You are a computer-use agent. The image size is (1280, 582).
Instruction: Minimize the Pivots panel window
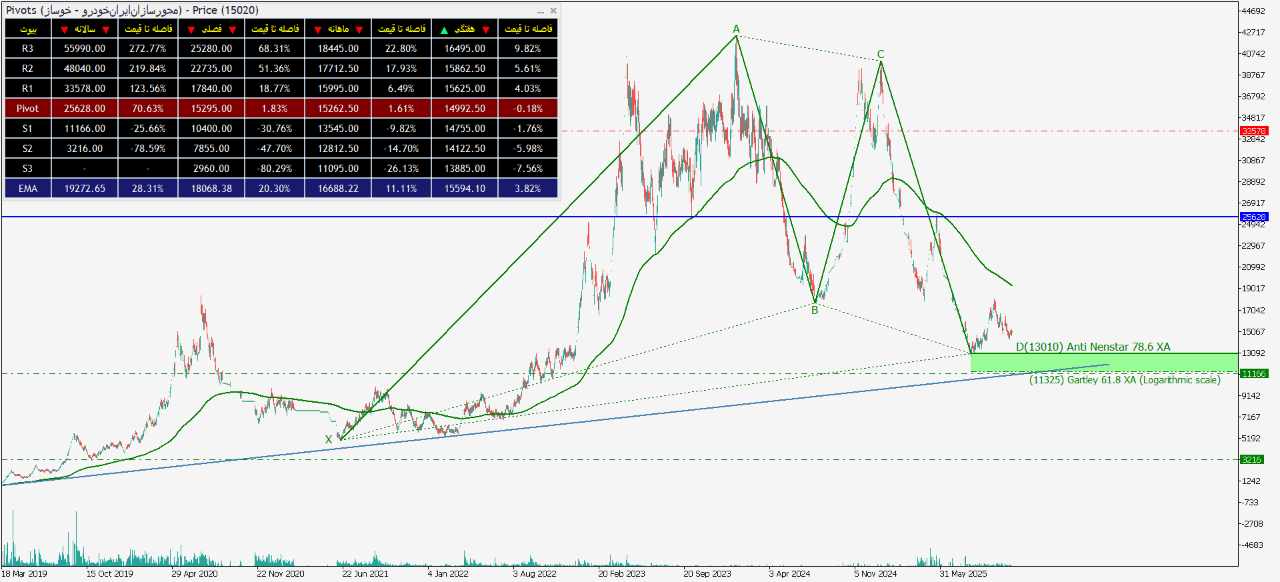tap(541, 10)
